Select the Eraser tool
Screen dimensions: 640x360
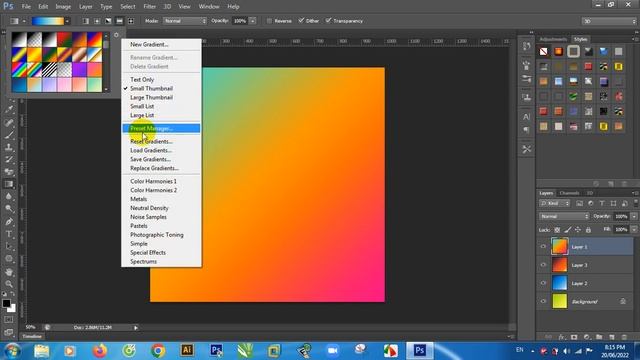(9, 172)
